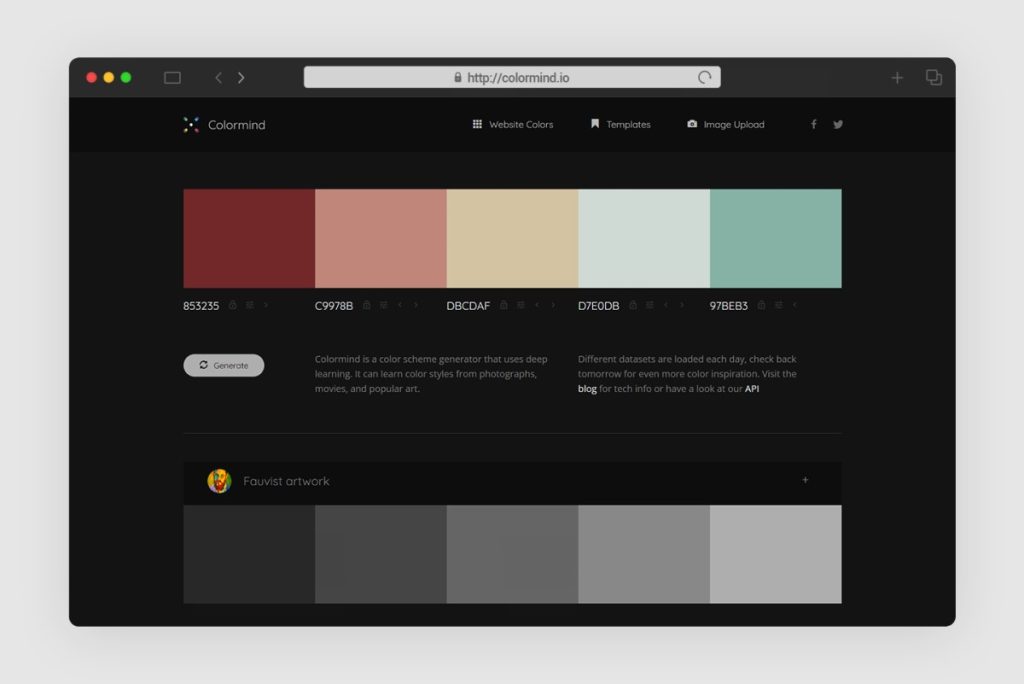Lock color C9978B
The height and width of the screenshot is (684, 1024).
click(366, 305)
